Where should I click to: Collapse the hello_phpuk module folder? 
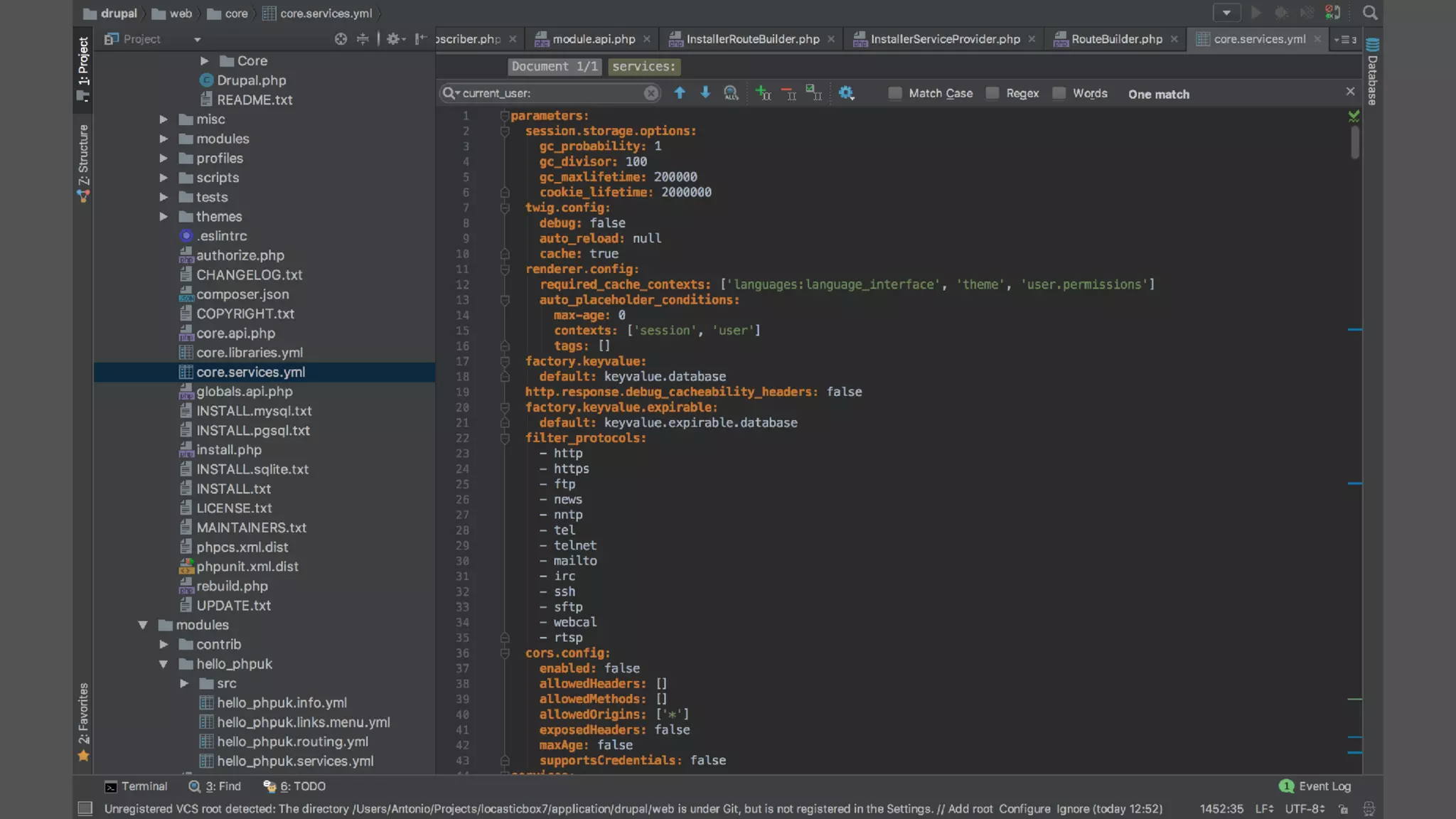pyautogui.click(x=164, y=664)
